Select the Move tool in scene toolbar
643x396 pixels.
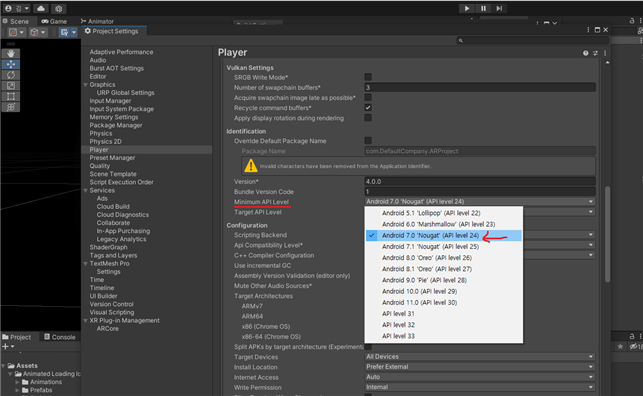click(11, 64)
